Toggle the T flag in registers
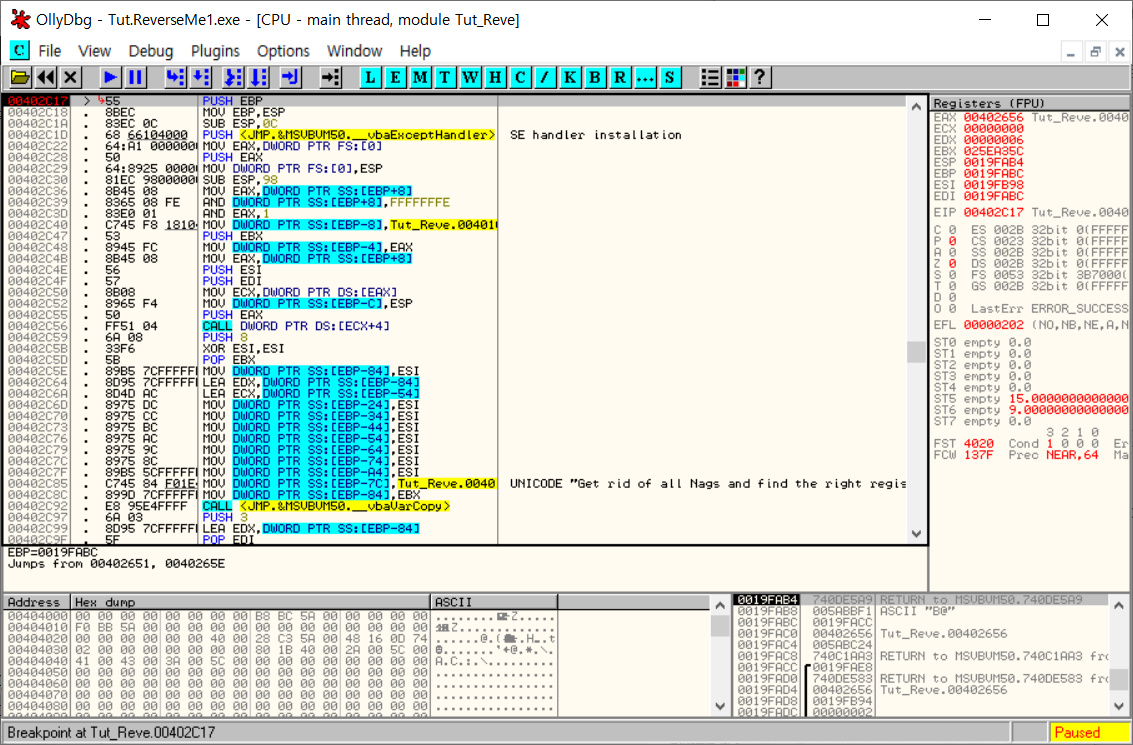This screenshot has height=745, width=1133. click(952, 286)
